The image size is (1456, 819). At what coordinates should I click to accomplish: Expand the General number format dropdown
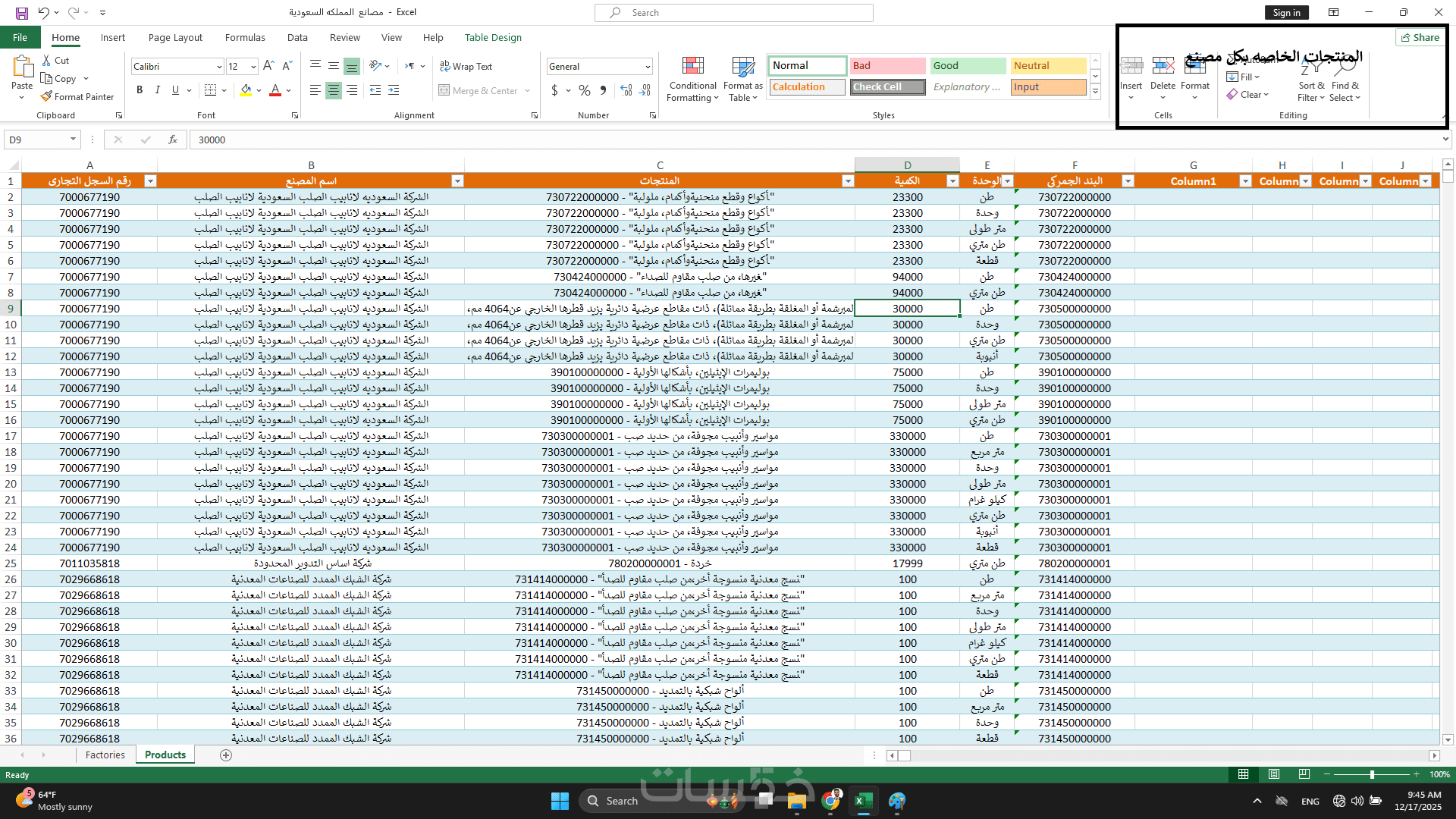[x=648, y=67]
